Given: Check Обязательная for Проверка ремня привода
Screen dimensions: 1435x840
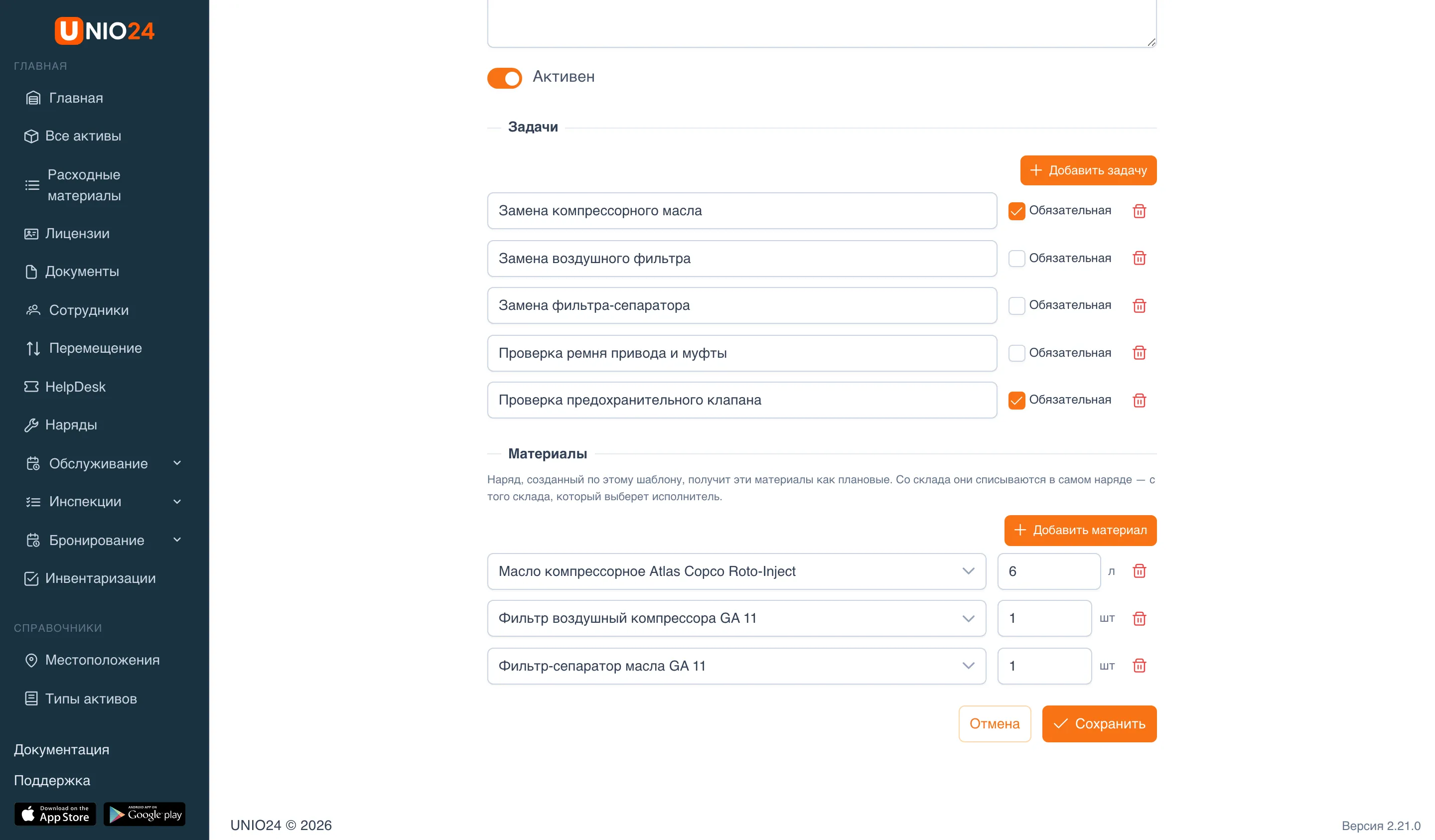Looking at the screenshot, I should click(x=1016, y=353).
